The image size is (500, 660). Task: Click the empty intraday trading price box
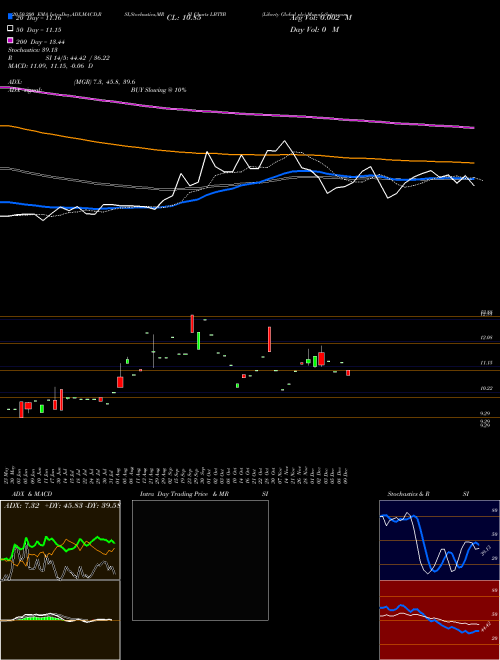click(200, 560)
